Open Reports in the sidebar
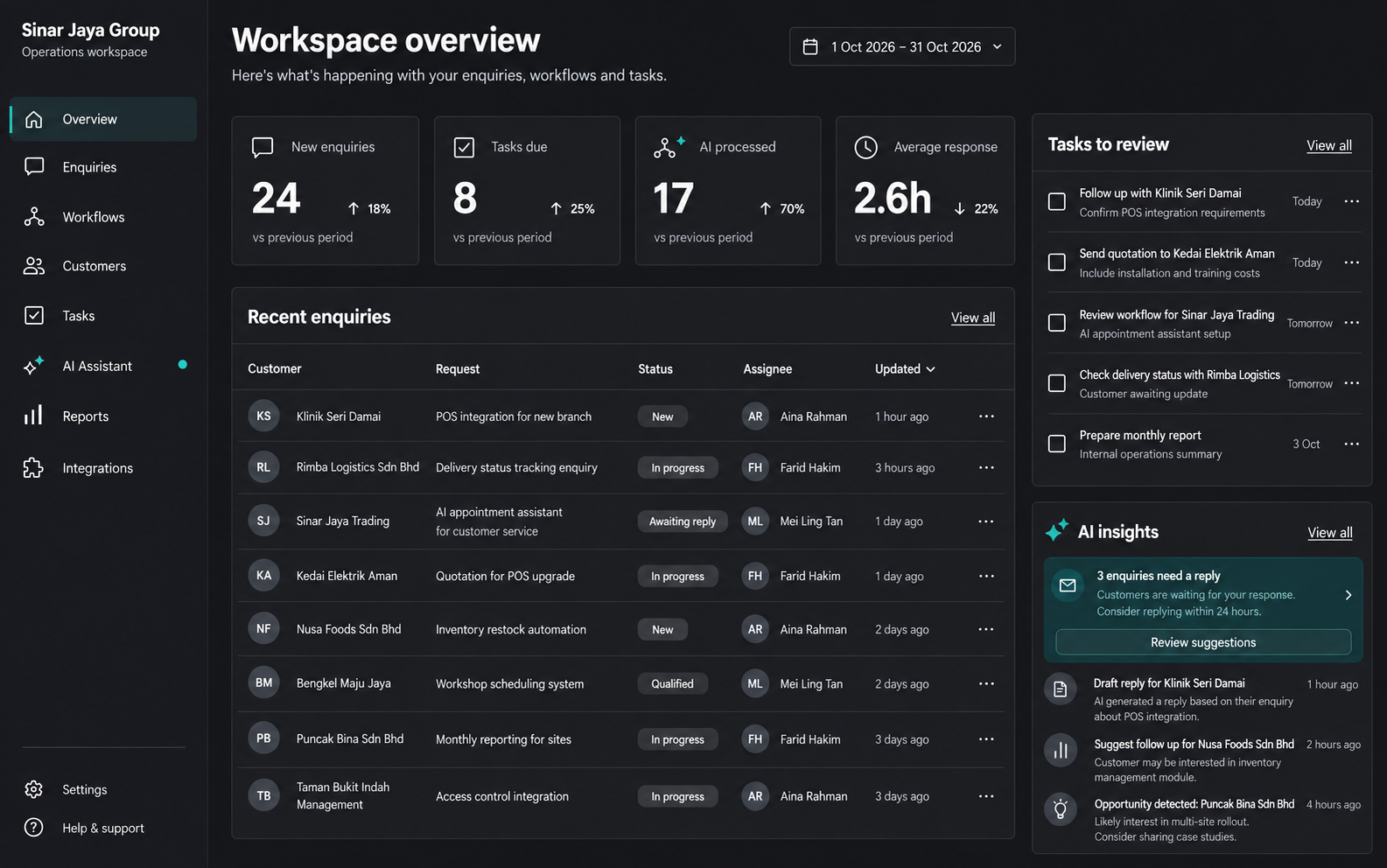The height and width of the screenshot is (868, 1387). pos(103,416)
